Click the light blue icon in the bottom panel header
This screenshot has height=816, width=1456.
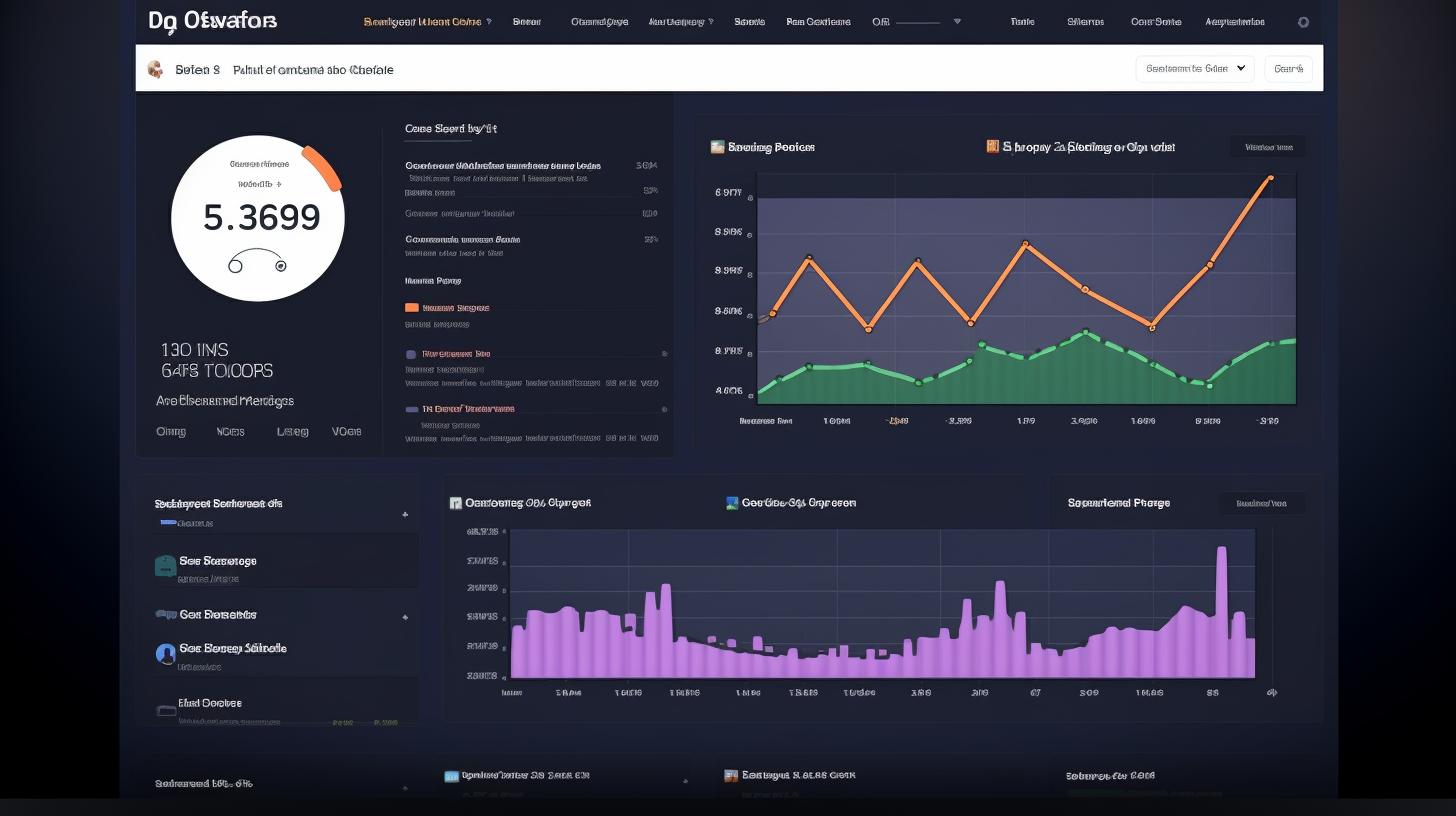[x=452, y=775]
